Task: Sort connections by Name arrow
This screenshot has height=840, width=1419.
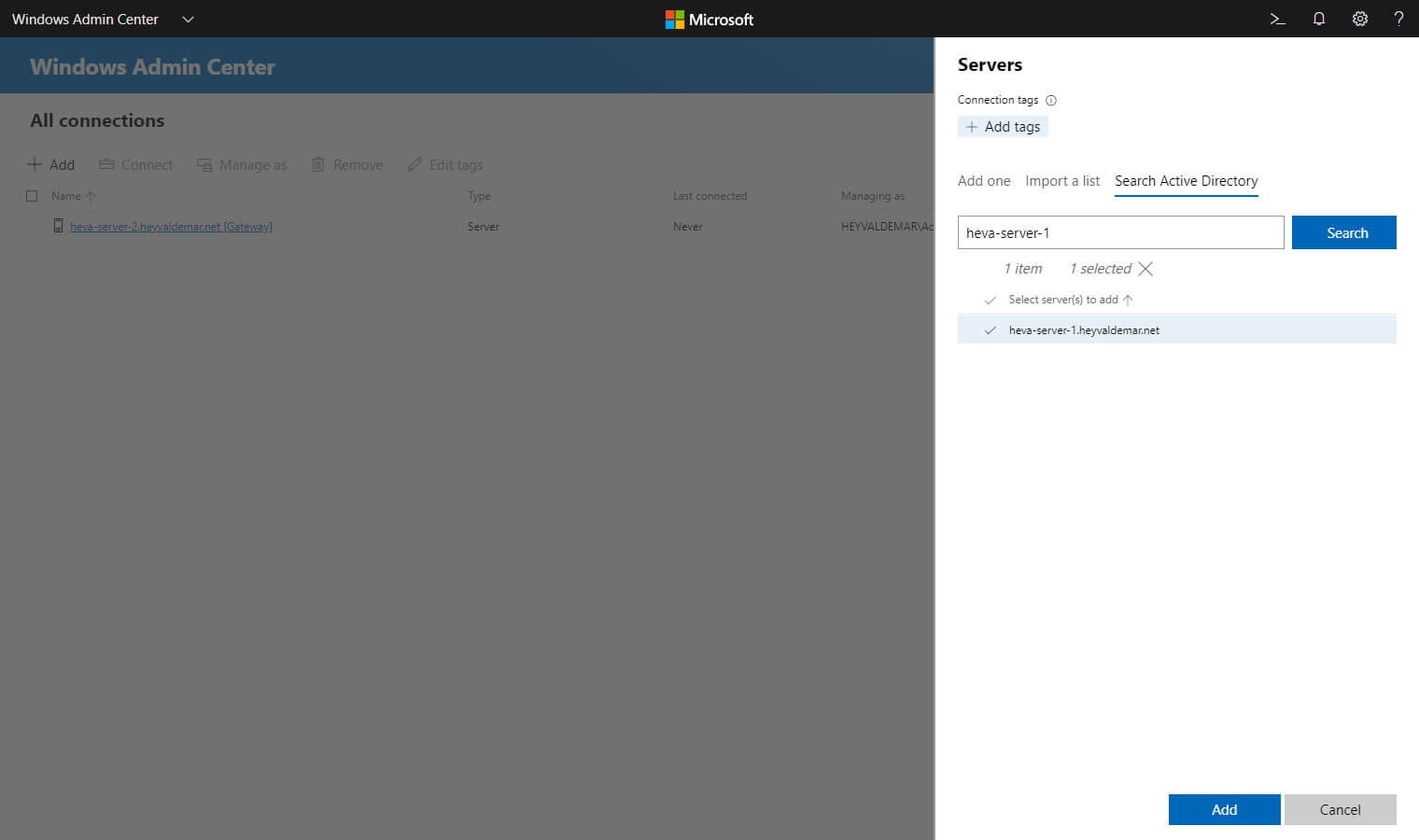Action: click(x=91, y=196)
